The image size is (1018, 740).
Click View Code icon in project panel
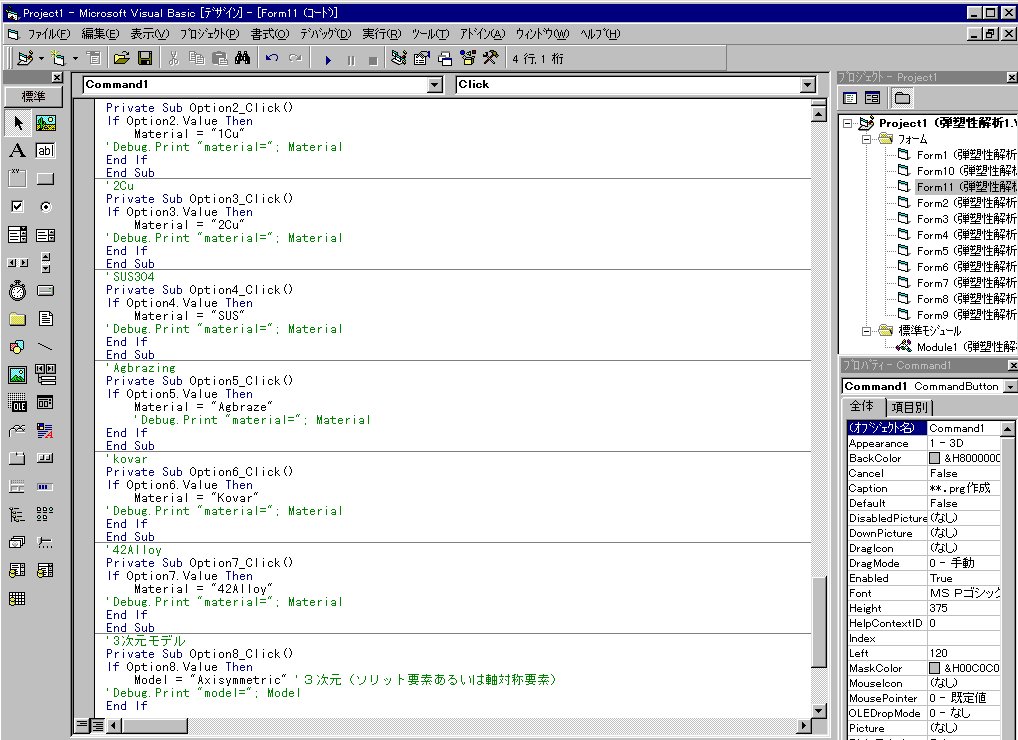(x=850, y=98)
